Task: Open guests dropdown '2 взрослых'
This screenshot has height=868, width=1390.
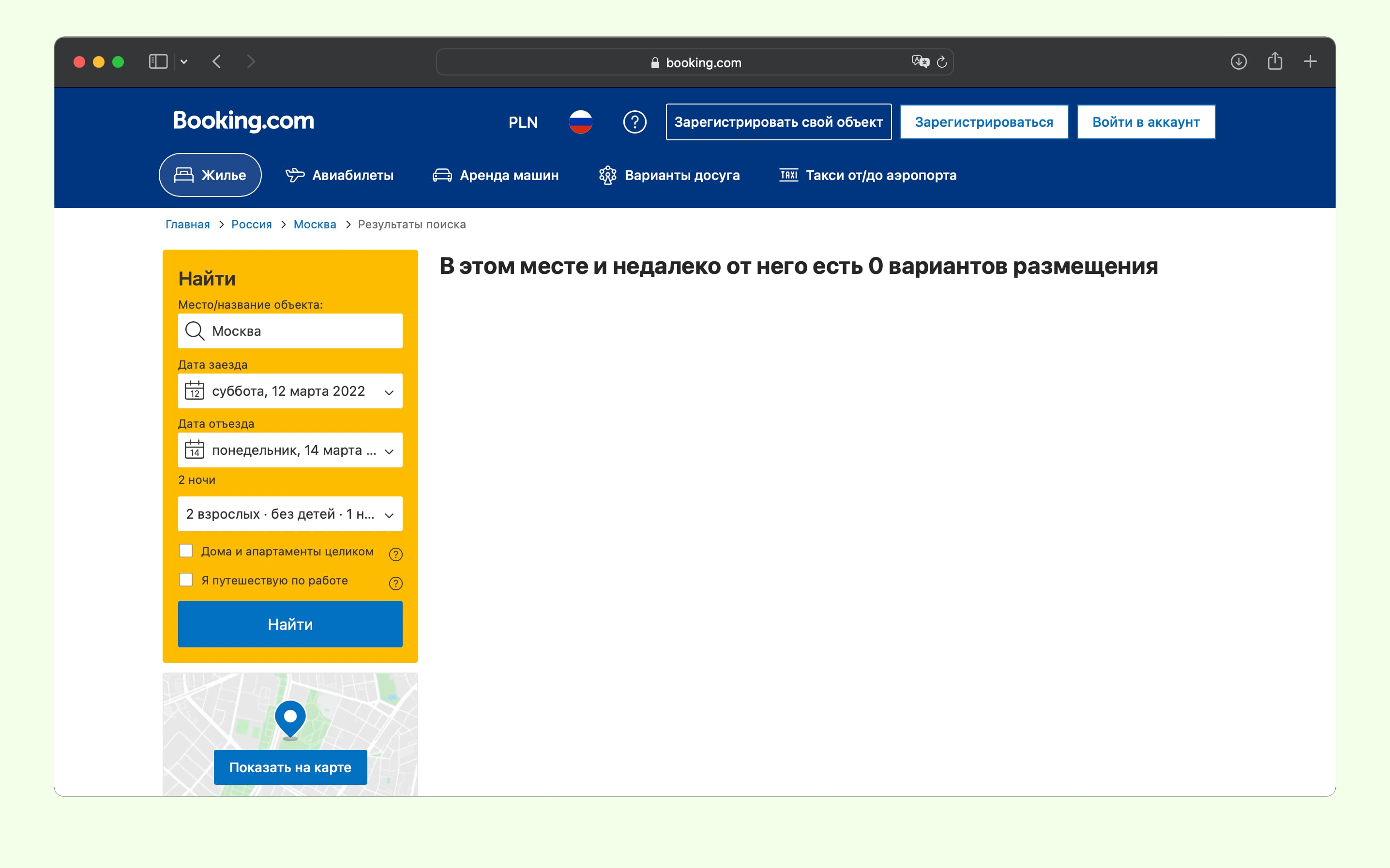Action: (x=290, y=514)
